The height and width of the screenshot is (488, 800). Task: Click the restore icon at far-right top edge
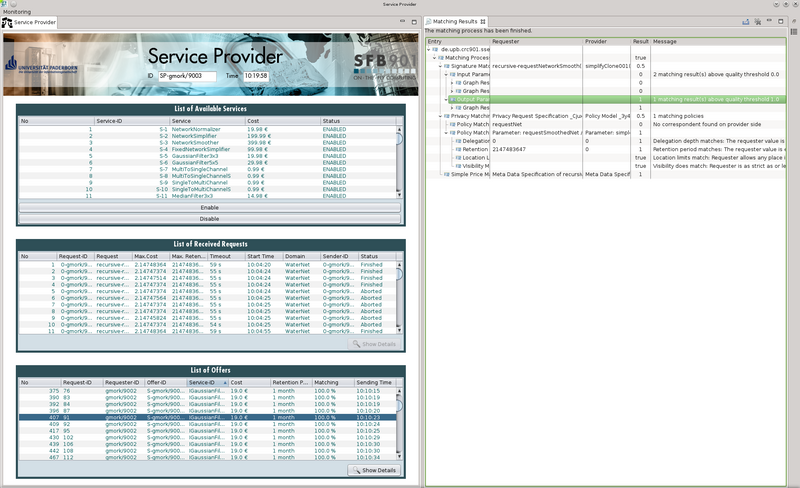[x=794, y=21]
